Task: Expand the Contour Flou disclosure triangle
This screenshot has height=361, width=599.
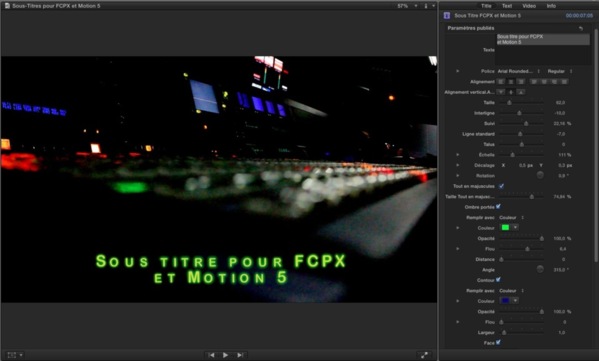Action: pyautogui.click(x=458, y=322)
